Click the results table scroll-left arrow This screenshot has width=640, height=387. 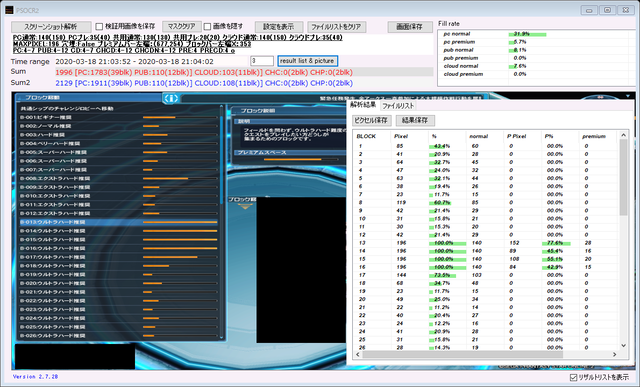pyautogui.click(x=358, y=354)
